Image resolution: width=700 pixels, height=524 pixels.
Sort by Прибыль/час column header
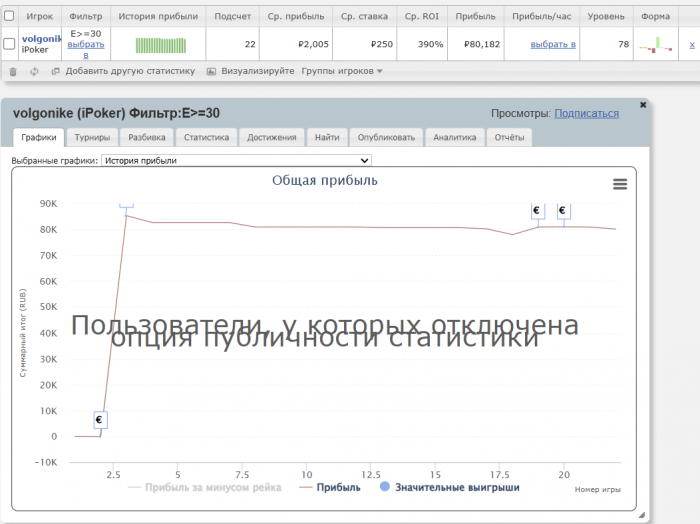coord(542,16)
